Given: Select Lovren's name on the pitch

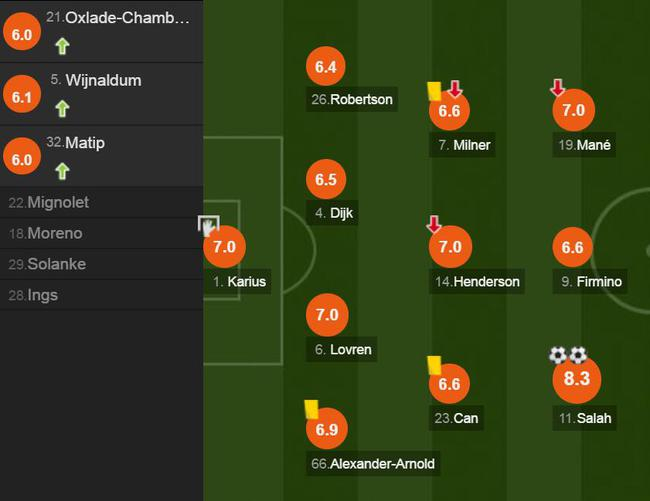Looking at the screenshot, I should (x=343, y=350).
